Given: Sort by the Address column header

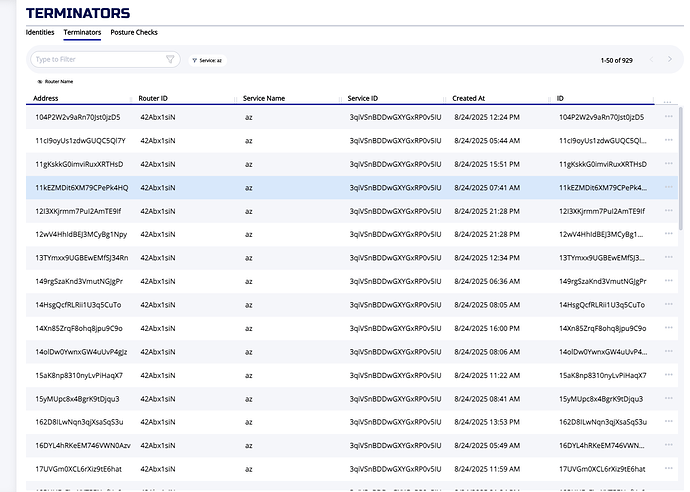Looking at the screenshot, I should point(47,98).
